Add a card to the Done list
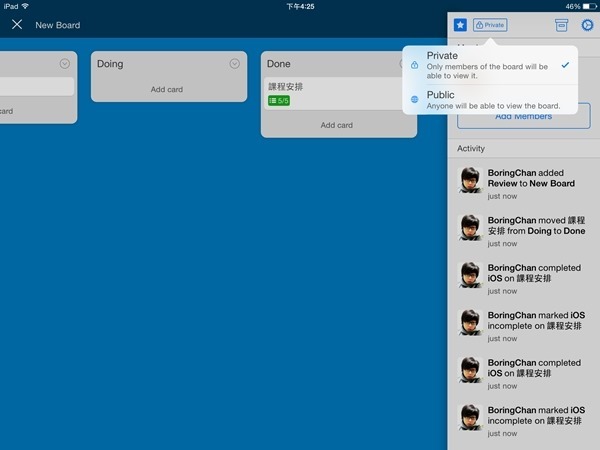 point(337,125)
